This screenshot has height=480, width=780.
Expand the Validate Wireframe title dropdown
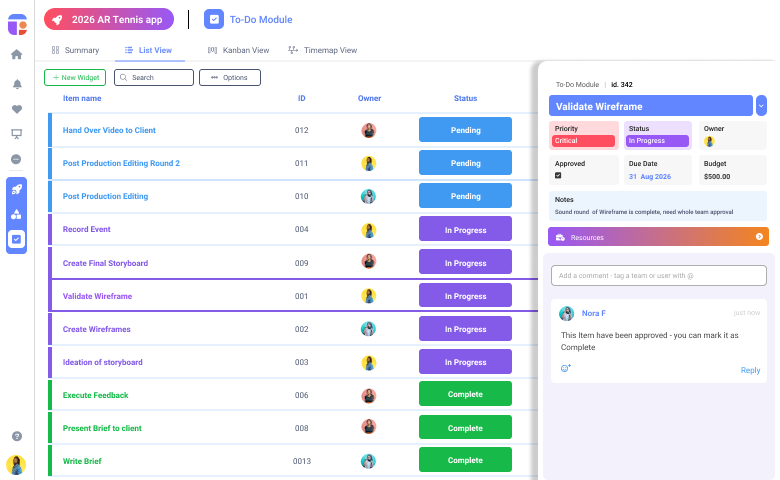(761, 106)
